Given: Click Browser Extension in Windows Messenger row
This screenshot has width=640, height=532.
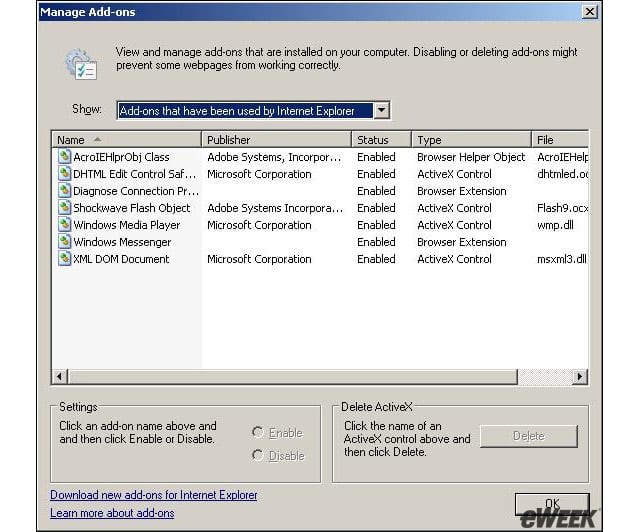Looking at the screenshot, I should point(462,242).
